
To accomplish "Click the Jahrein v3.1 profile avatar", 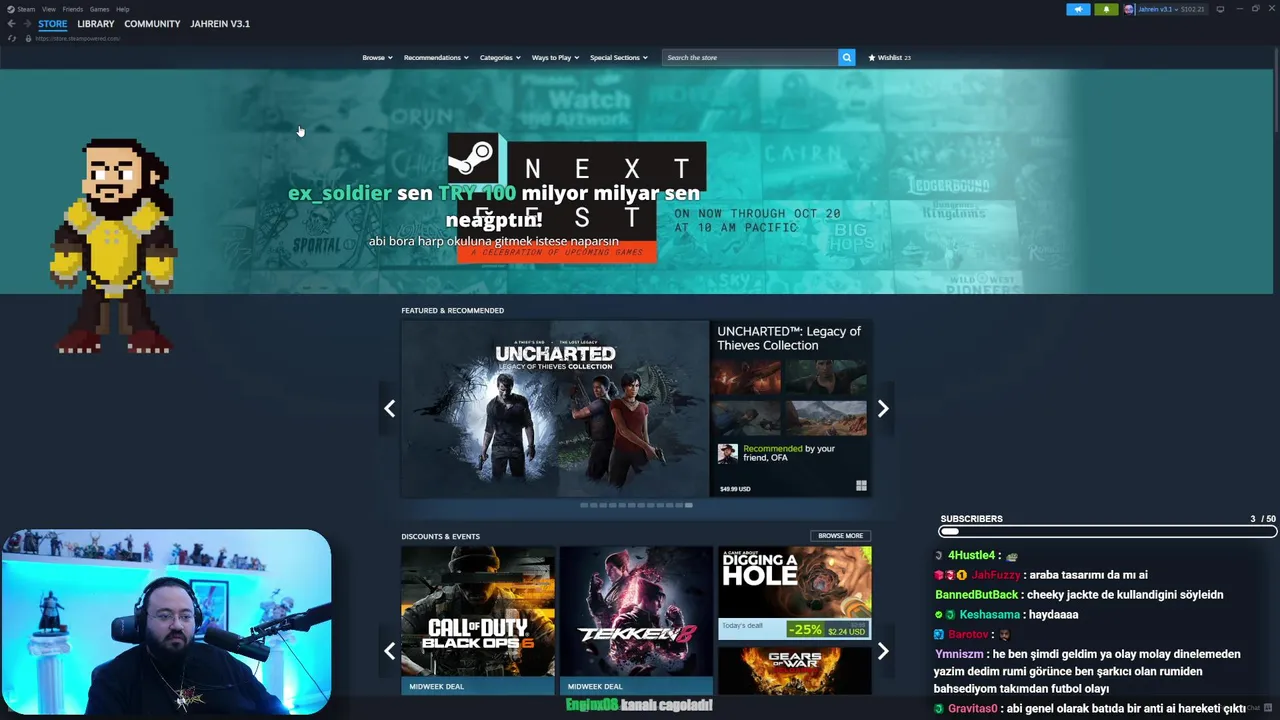I will (1129, 9).
